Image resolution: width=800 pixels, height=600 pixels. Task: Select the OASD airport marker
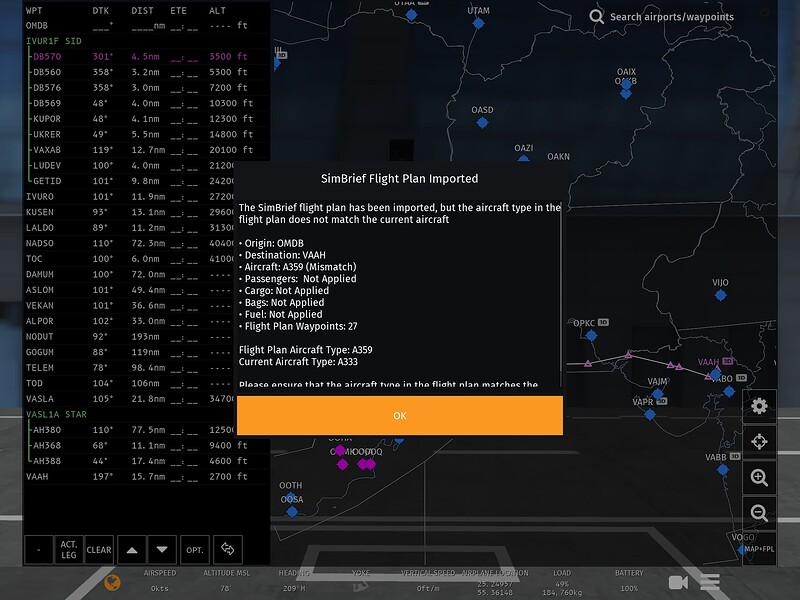coord(482,122)
